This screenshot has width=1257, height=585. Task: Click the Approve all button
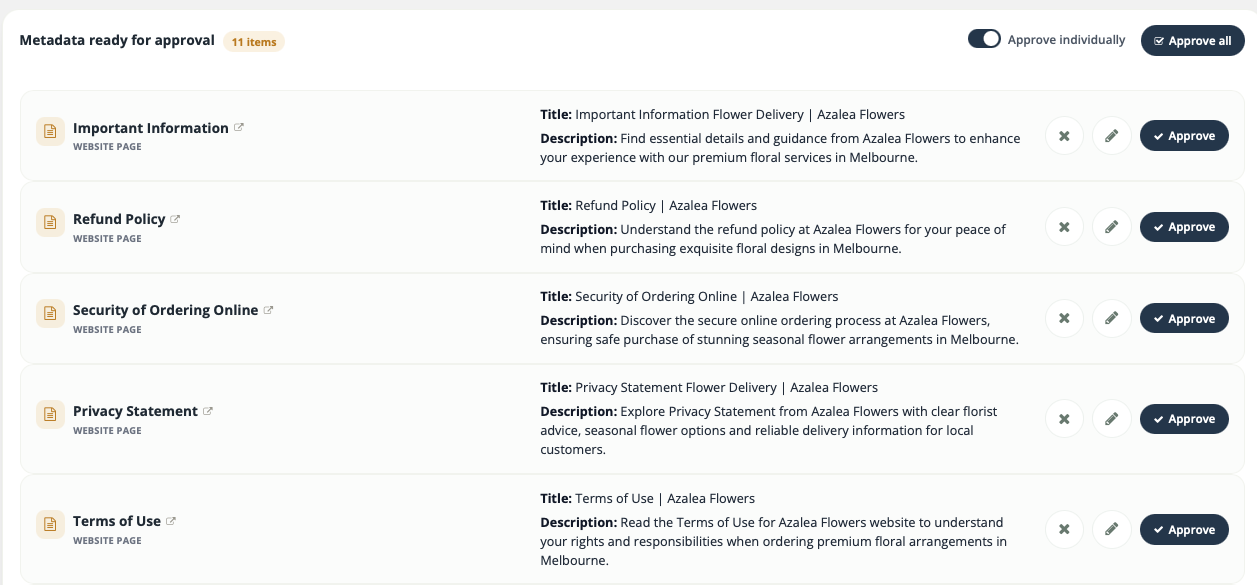pos(1192,41)
